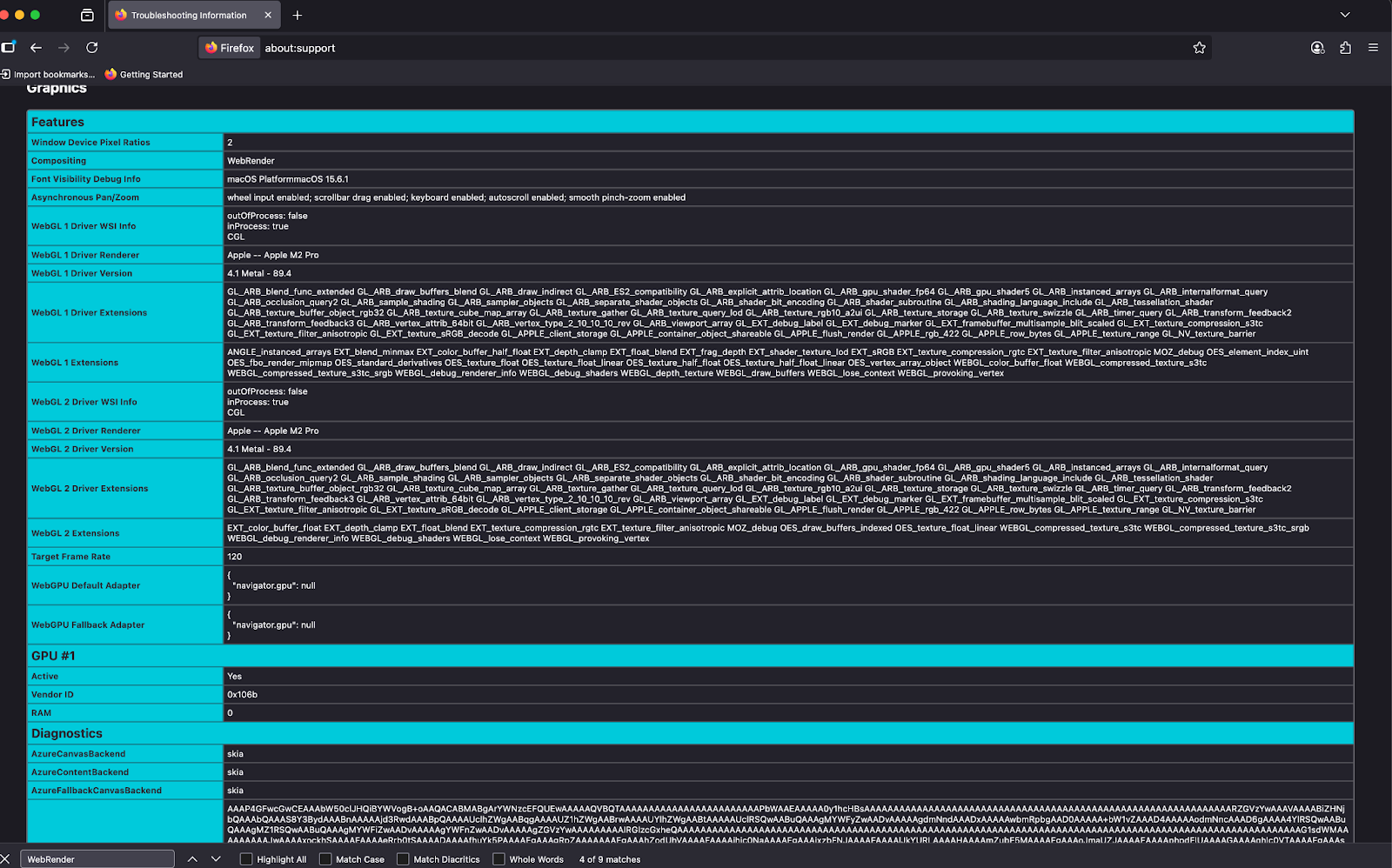Open the Firefox account icon
The height and width of the screenshot is (868, 1392).
pyautogui.click(x=1317, y=48)
